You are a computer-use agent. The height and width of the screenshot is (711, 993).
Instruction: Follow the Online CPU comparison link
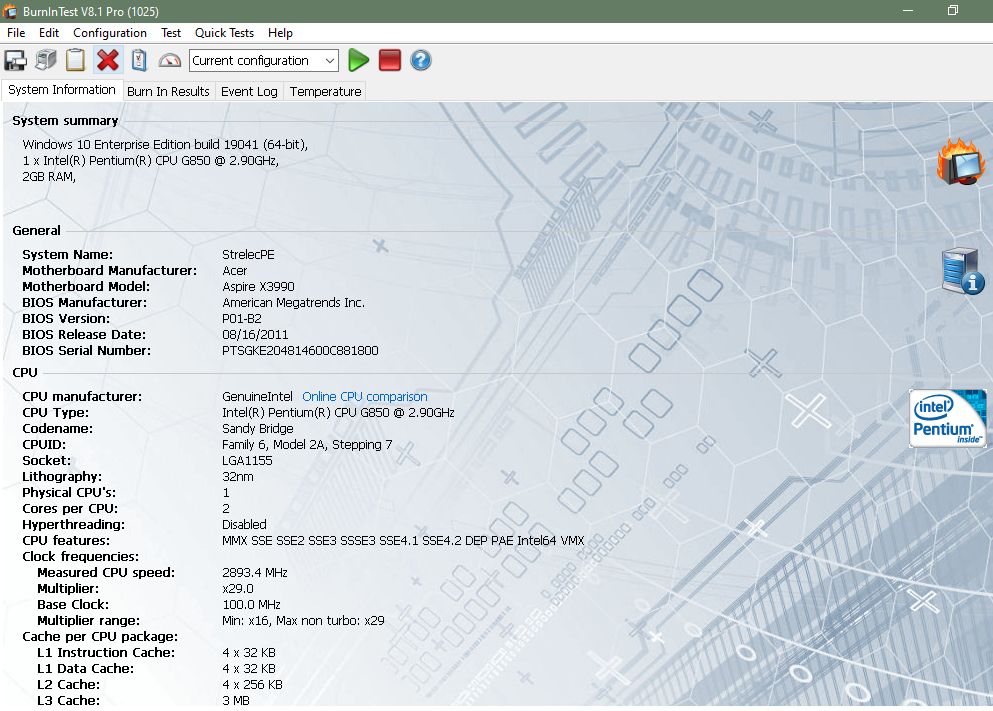[365, 397]
